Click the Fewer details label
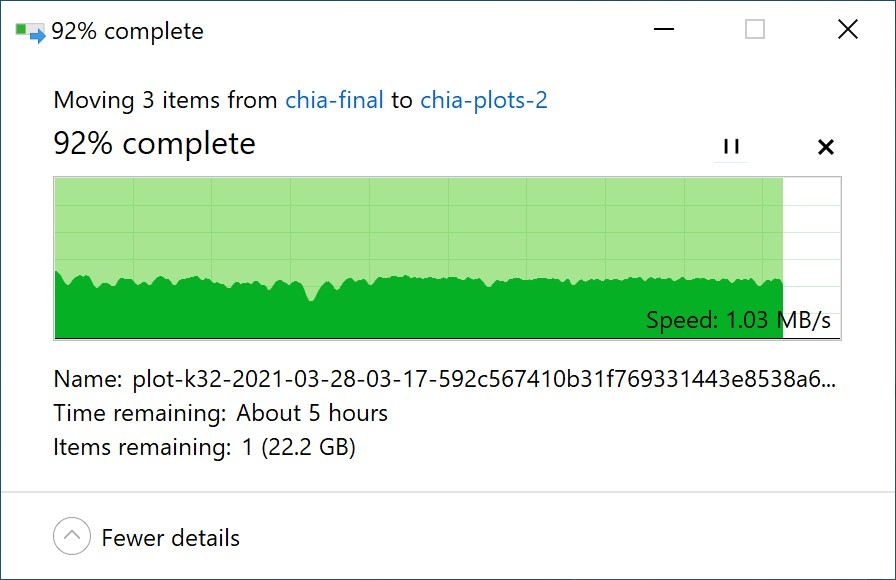The height and width of the screenshot is (580, 896). tap(170, 538)
